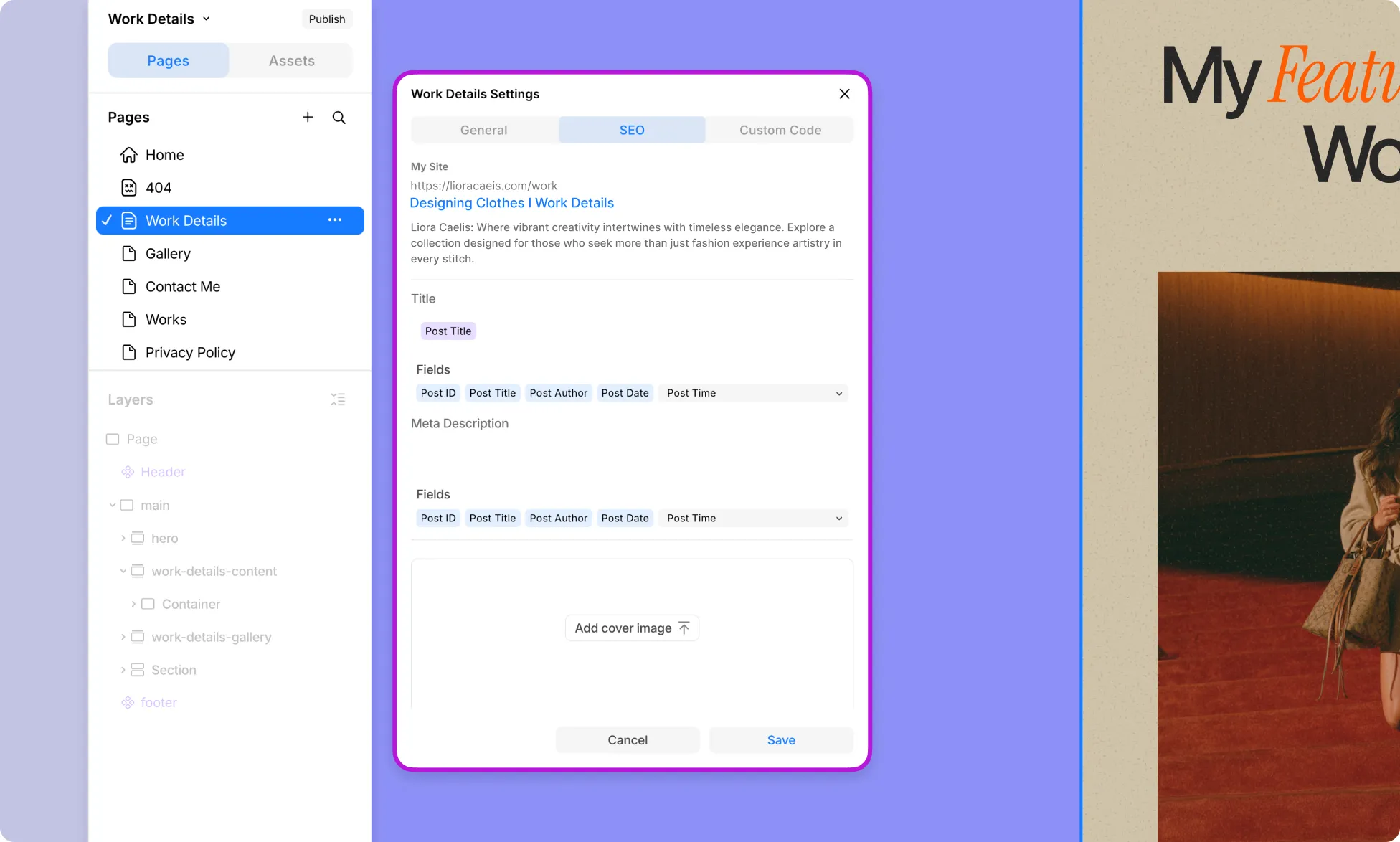Insert Post Date chip under Title fields
Image resolution: width=1400 pixels, height=842 pixels.
tap(625, 393)
